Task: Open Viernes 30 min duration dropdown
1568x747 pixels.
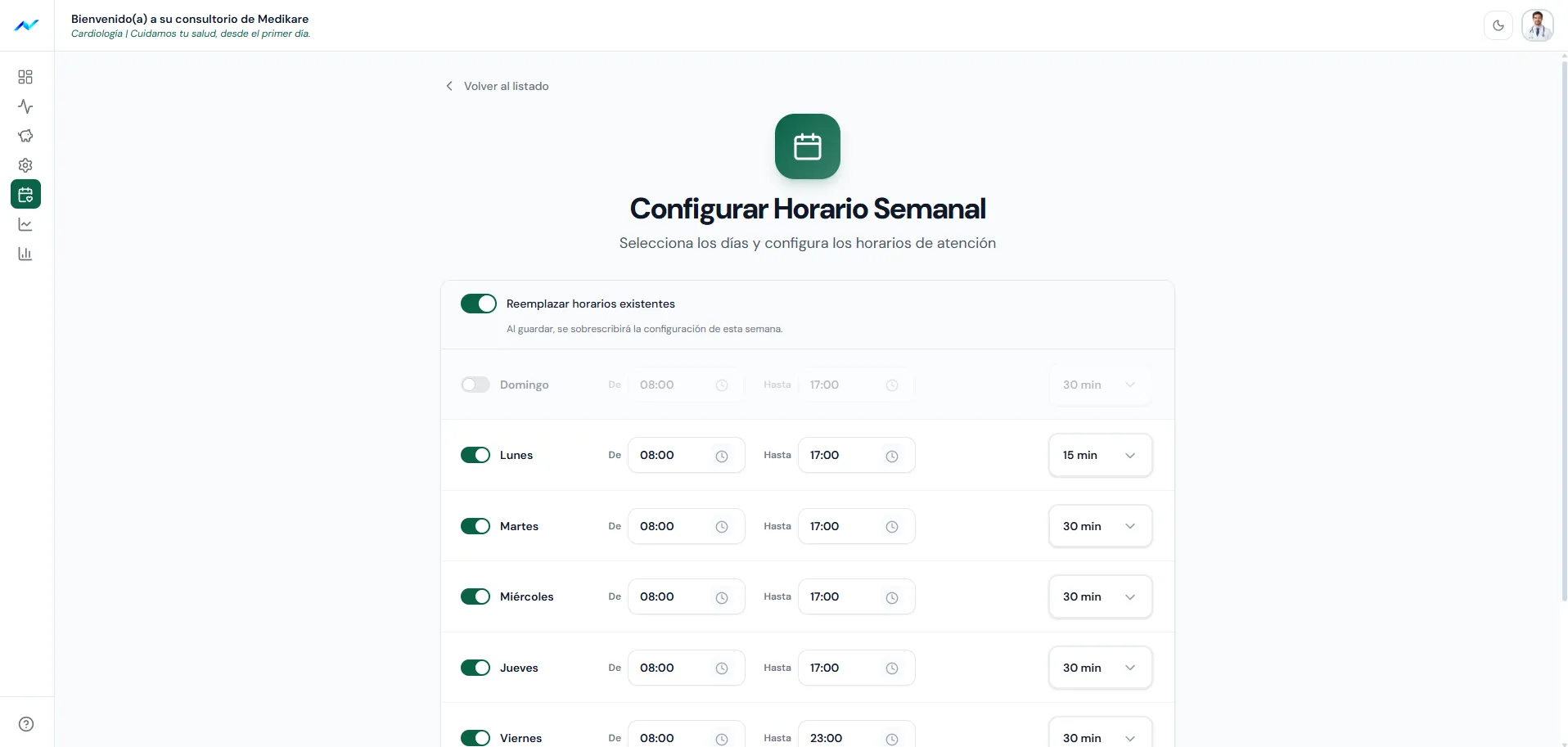Action: tap(1101, 733)
